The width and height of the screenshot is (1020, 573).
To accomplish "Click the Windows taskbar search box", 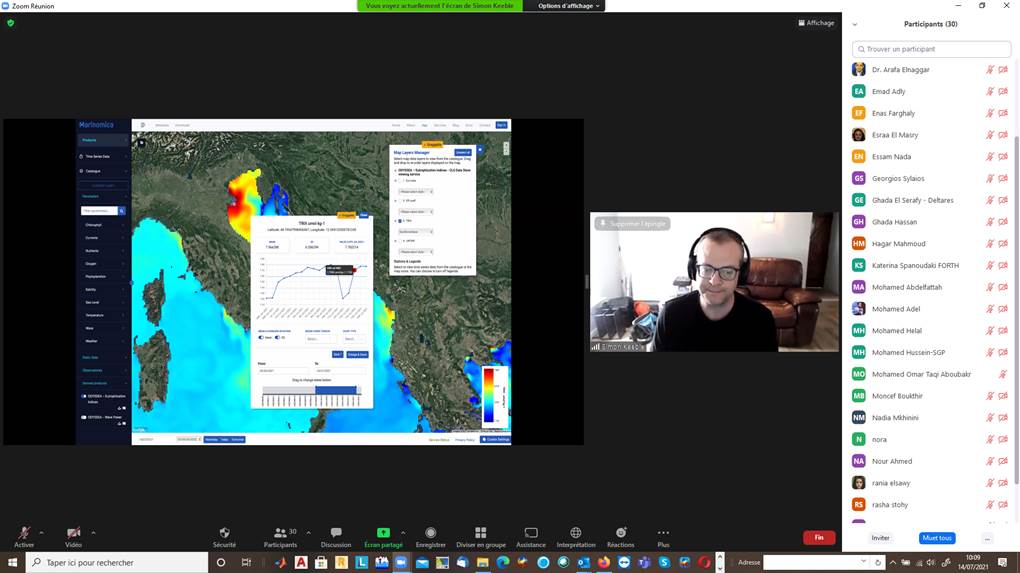I will point(117,563).
